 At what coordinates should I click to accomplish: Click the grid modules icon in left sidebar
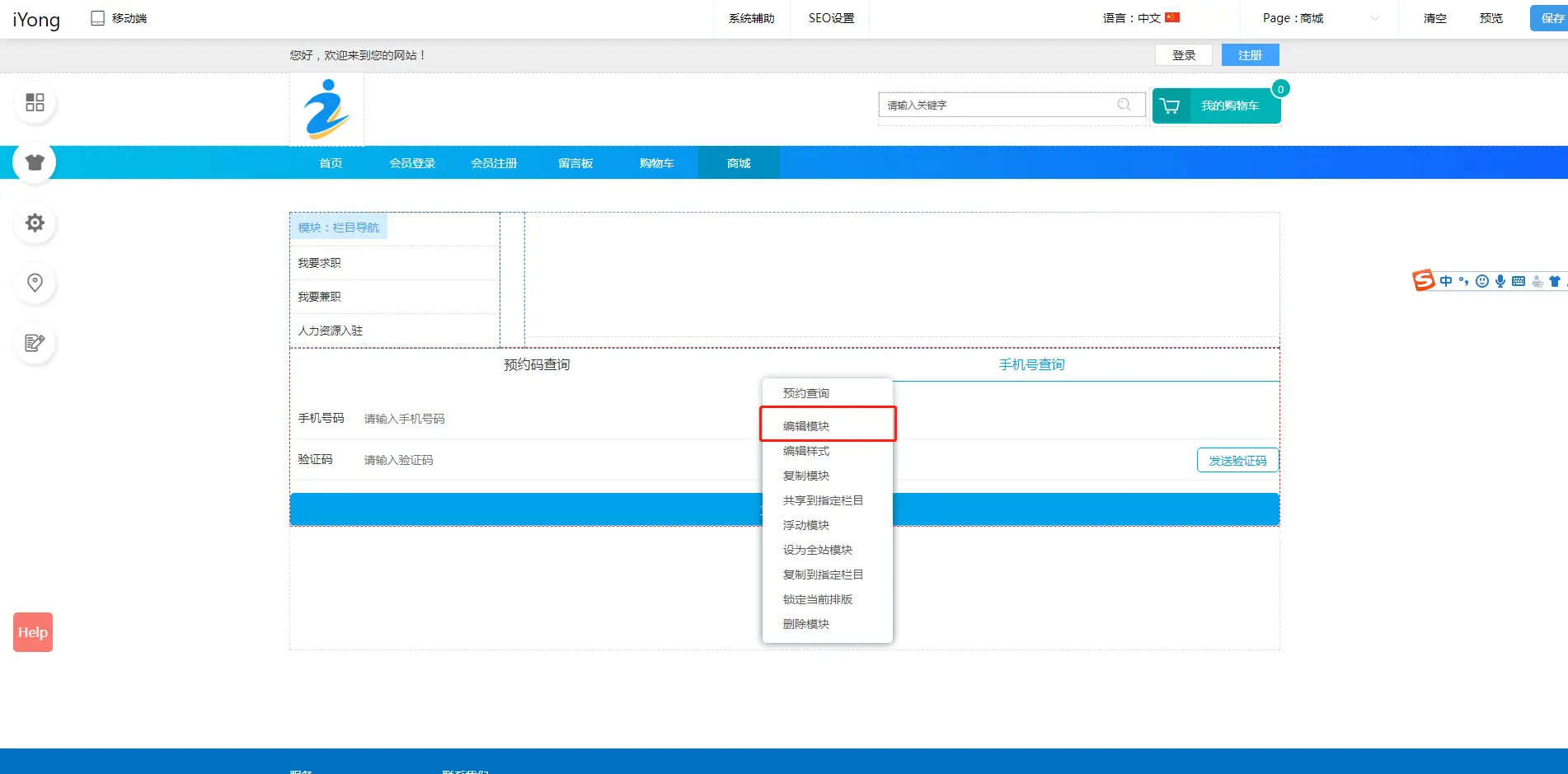[35, 102]
